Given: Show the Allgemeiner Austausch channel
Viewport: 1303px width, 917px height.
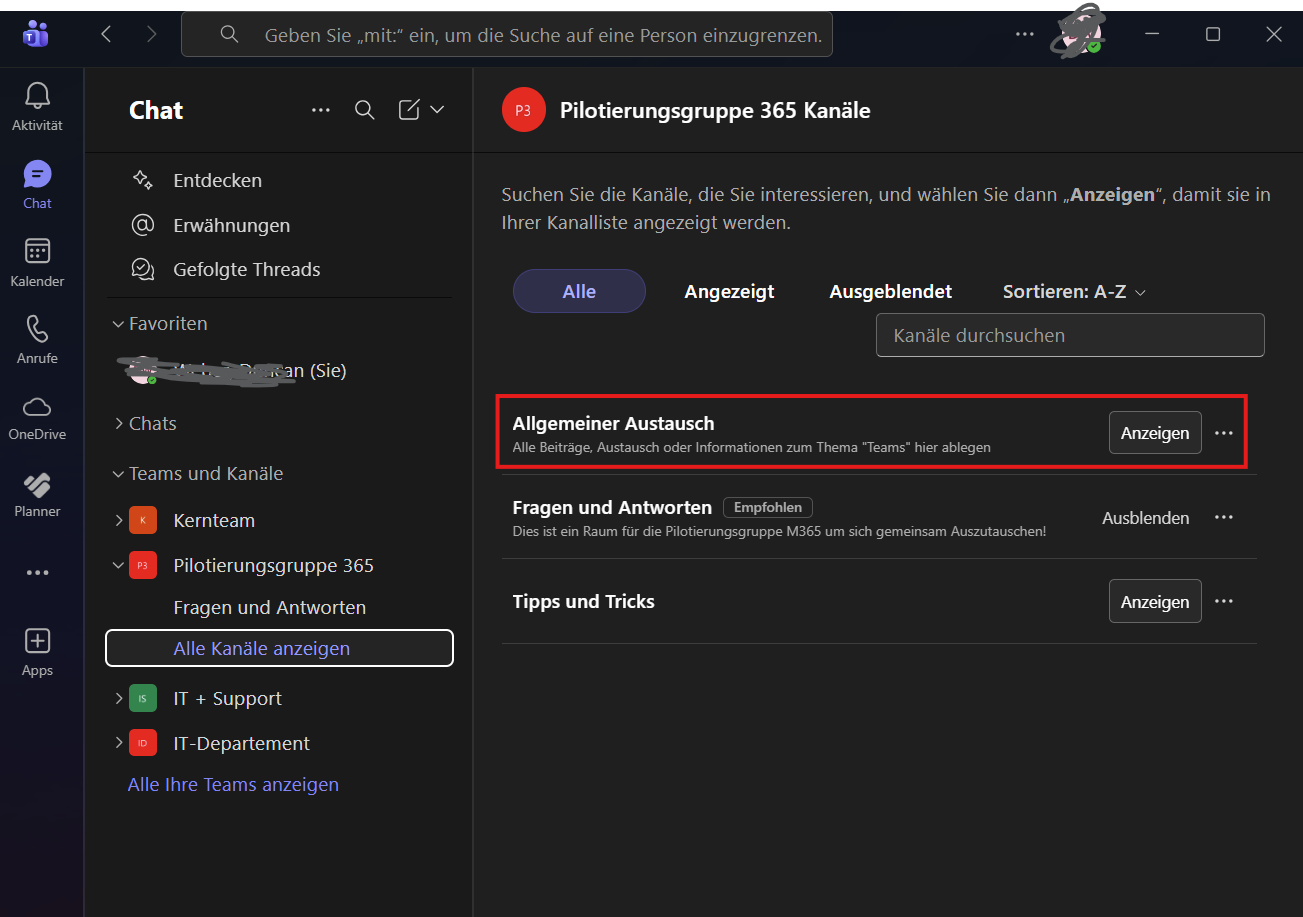Looking at the screenshot, I should (x=1154, y=433).
